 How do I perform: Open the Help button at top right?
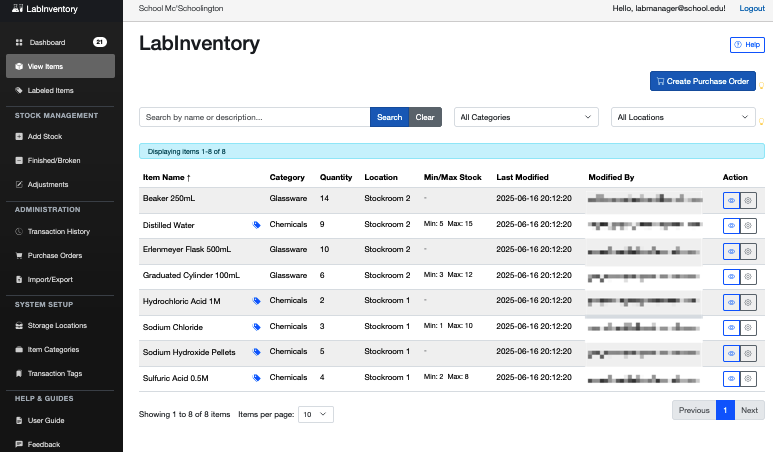(x=747, y=45)
